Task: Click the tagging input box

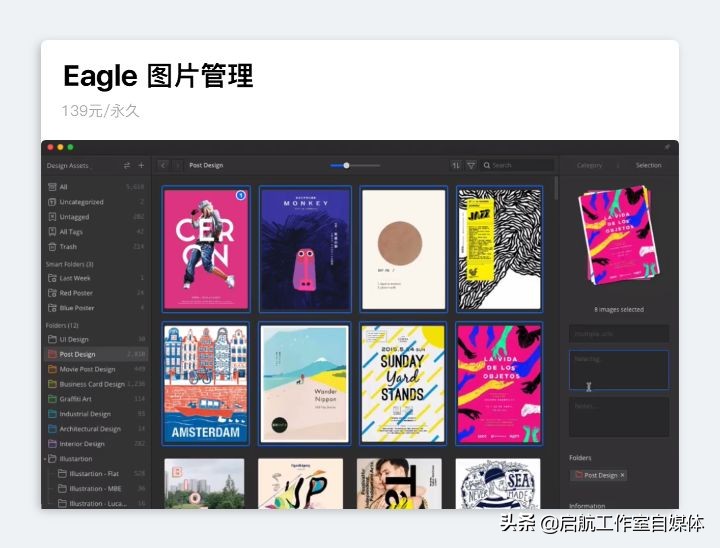Action: tap(619, 370)
